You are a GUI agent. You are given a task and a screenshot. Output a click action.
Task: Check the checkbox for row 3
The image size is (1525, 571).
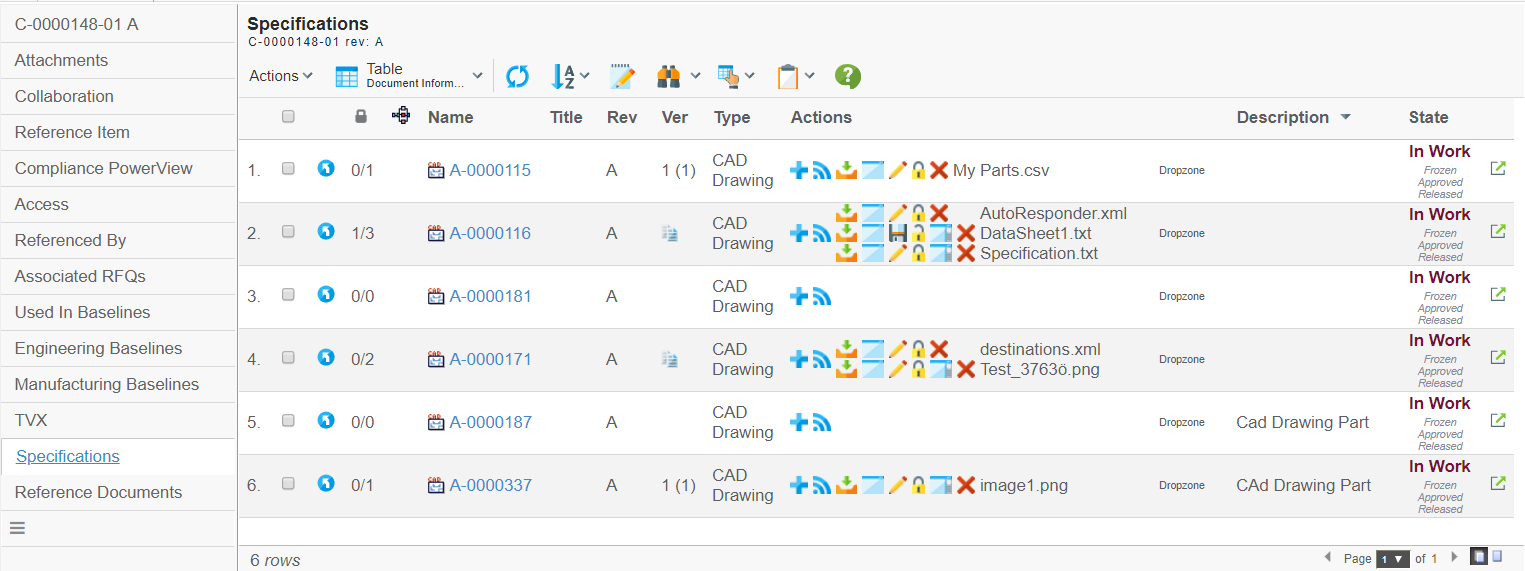coord(288,295)
